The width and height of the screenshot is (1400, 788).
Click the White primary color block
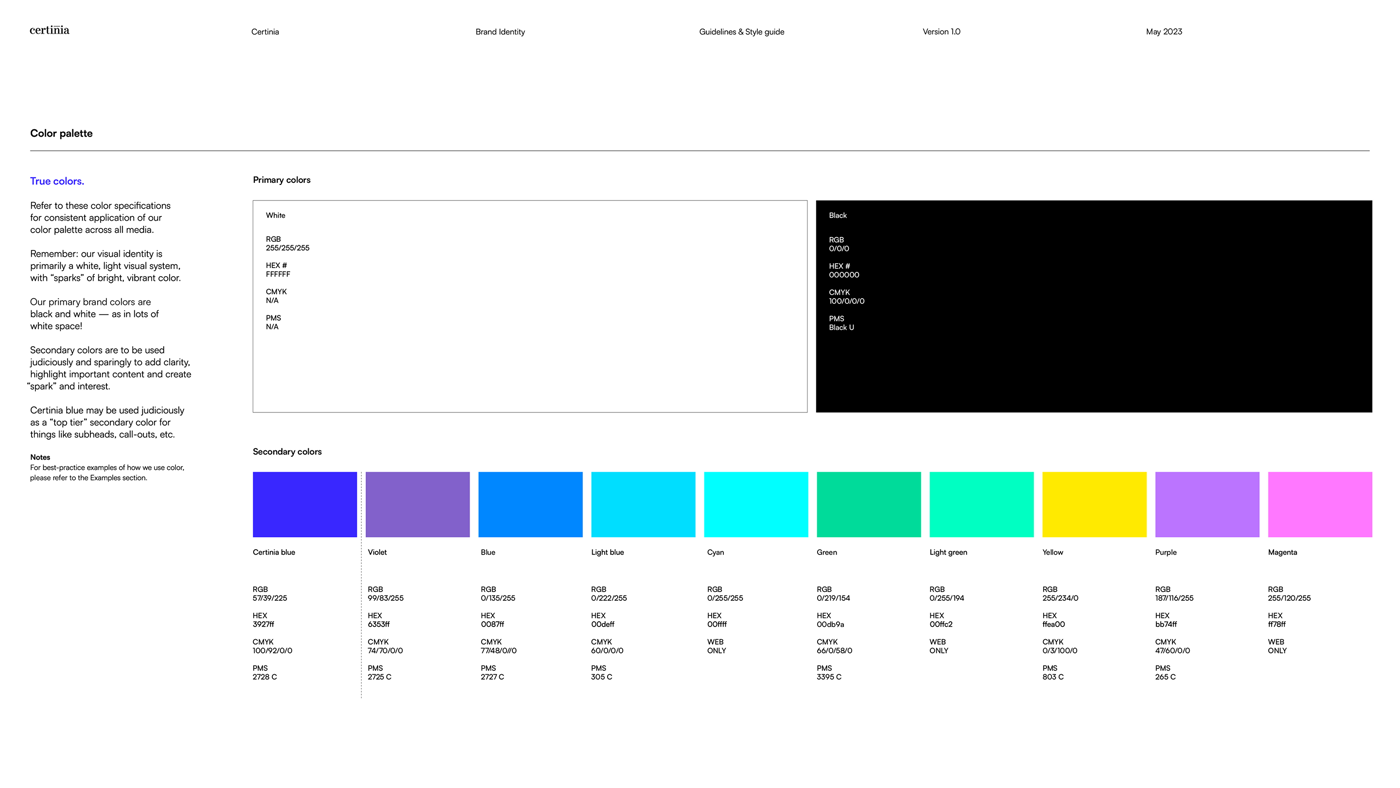point(530,306)
